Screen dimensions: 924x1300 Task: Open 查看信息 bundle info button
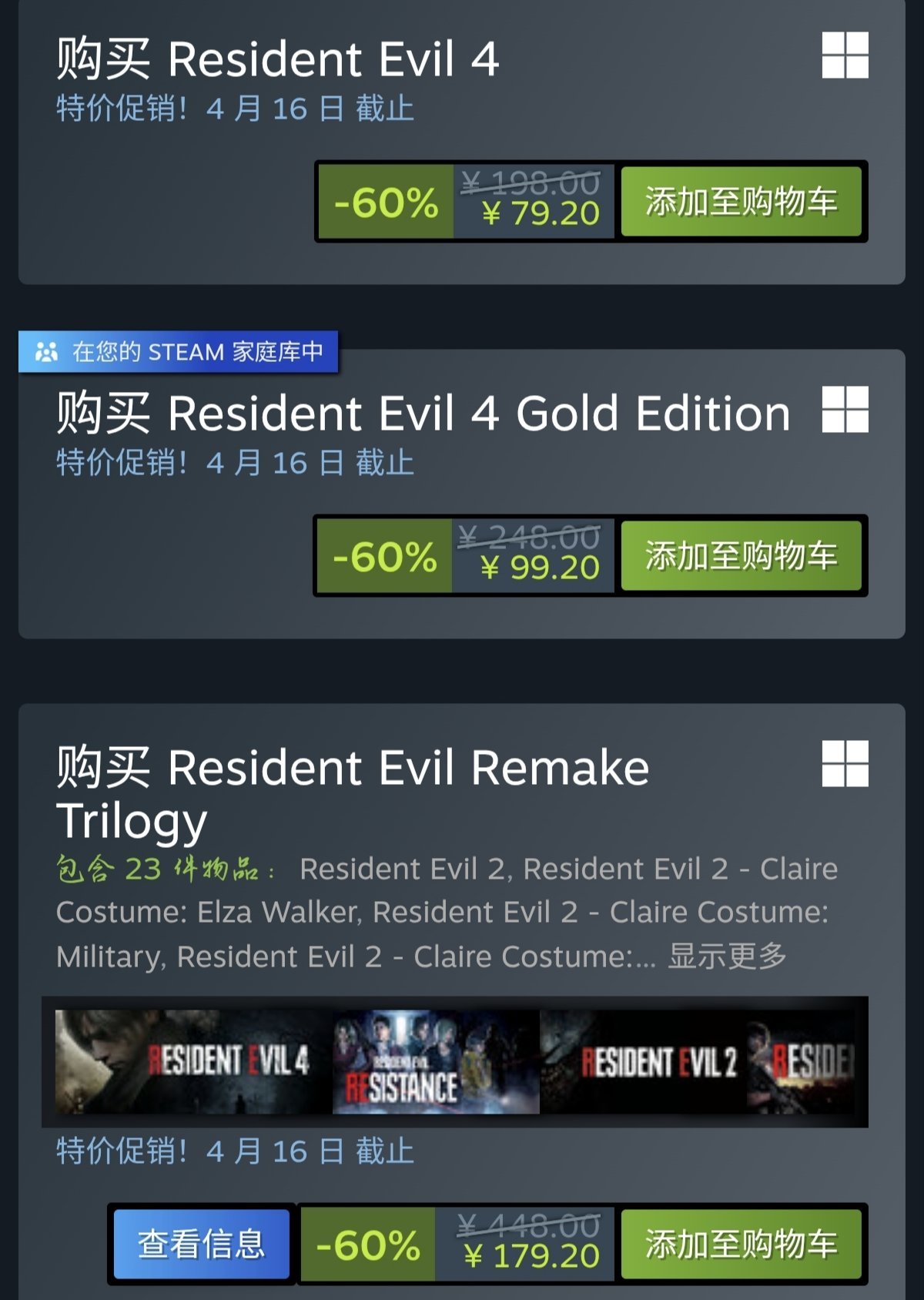click(x=202, y=1244)
